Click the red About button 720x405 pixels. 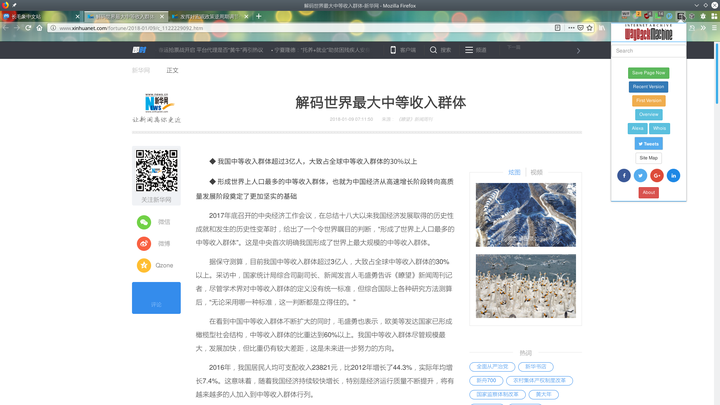[648, 192]
